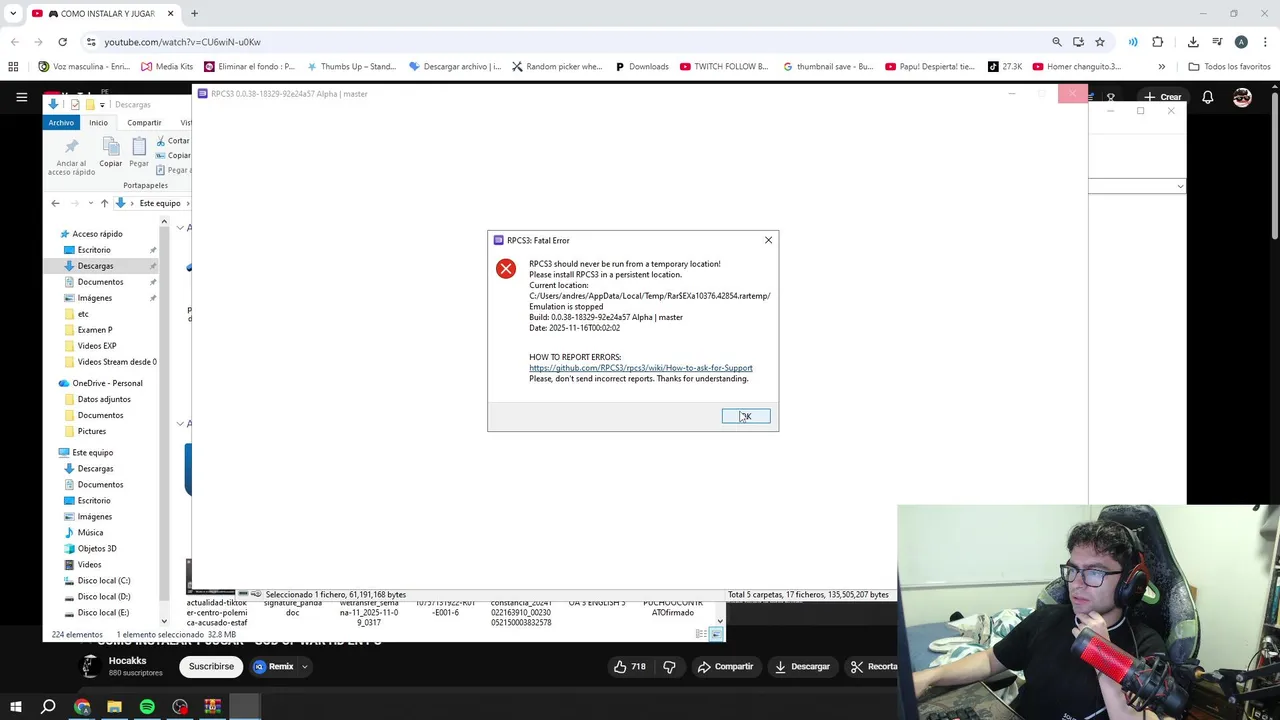This screenshot has width=1280, height=720.
Task: Expand the Remix dropdown arrow
Action: pyautogui.click(x=304, y=666)
